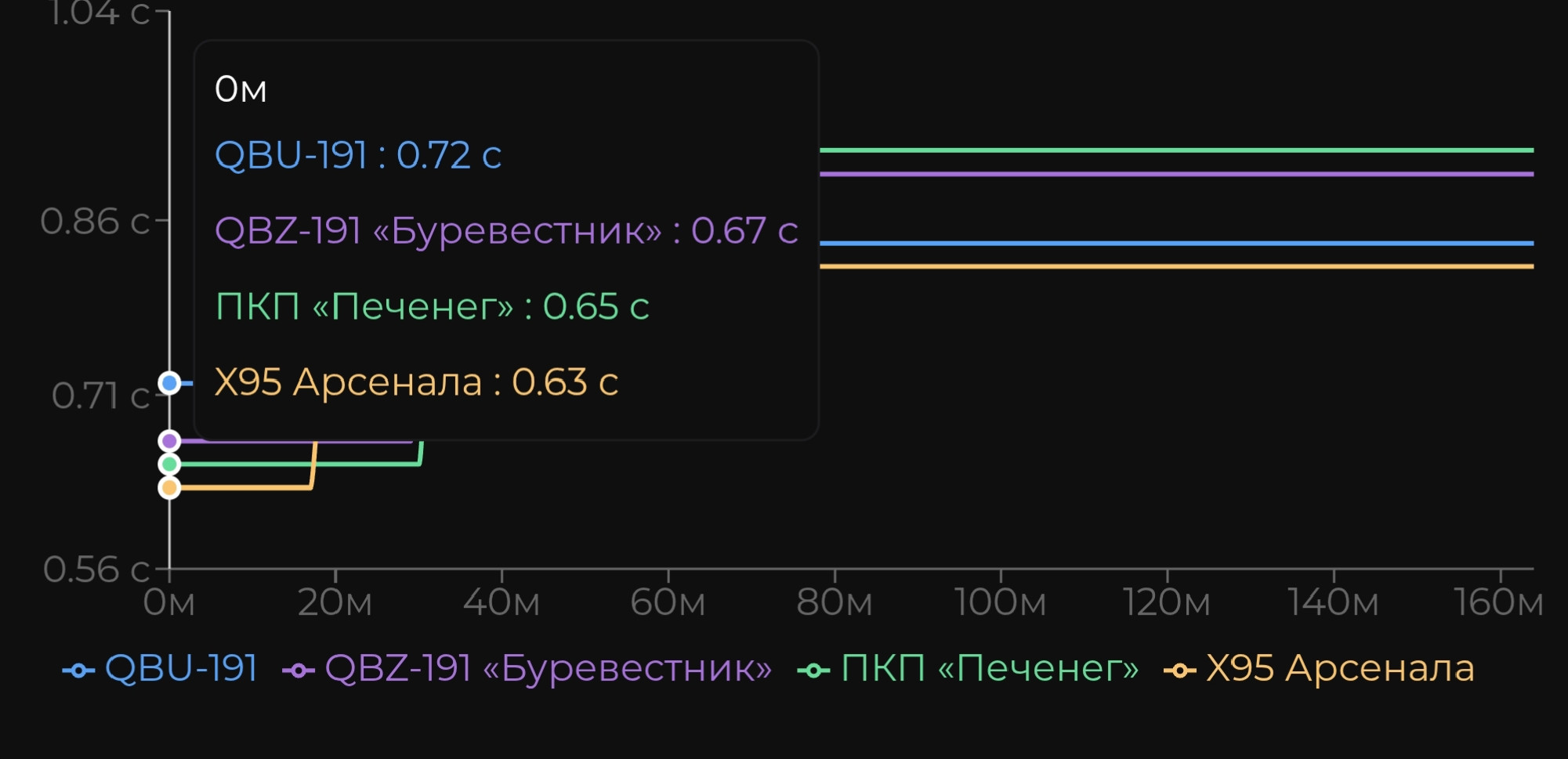Image resolution: width=1568 pixels, height=759 pixels.
Task: Click tooltip value X95 Арсенала : 0.63 с
Action: tap(416, 382)
